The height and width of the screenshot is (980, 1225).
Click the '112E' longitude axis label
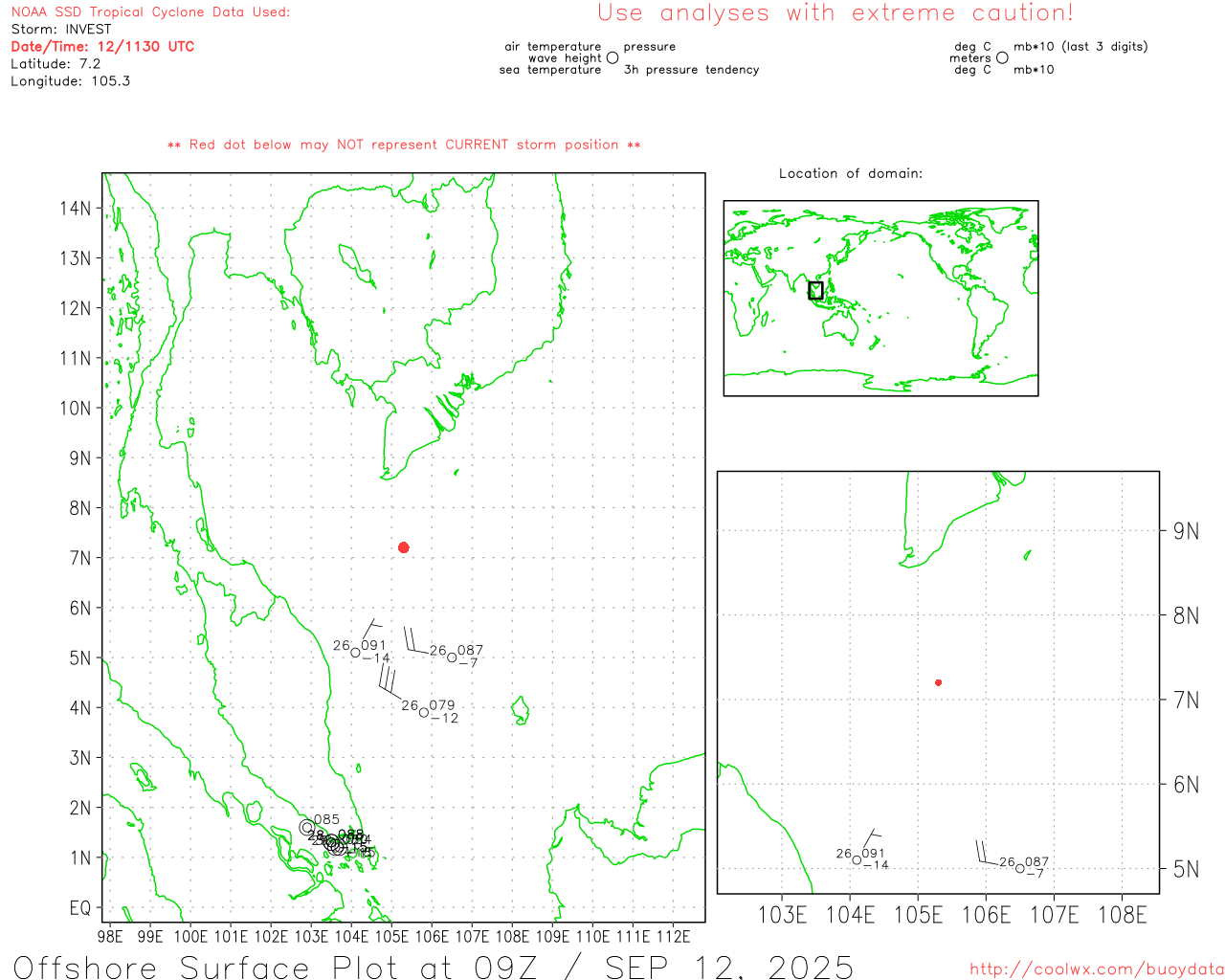(674, 936)
